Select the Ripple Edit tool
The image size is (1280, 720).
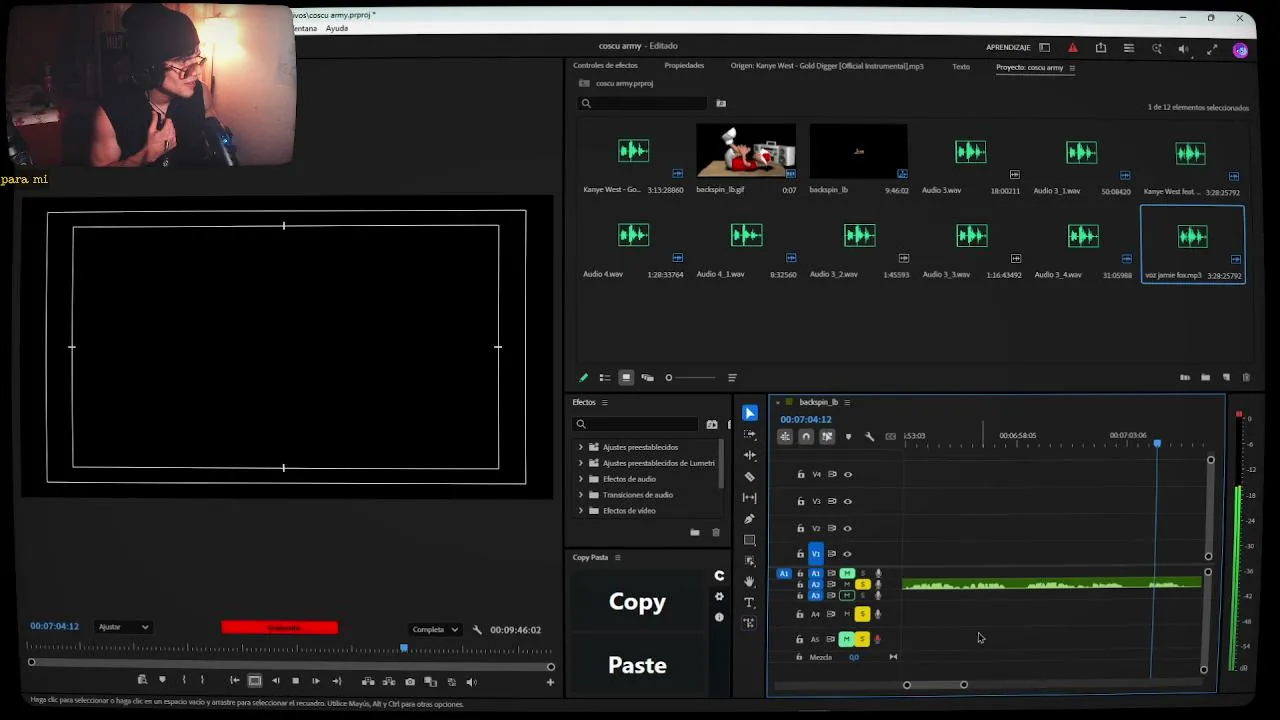coord(750,455)
